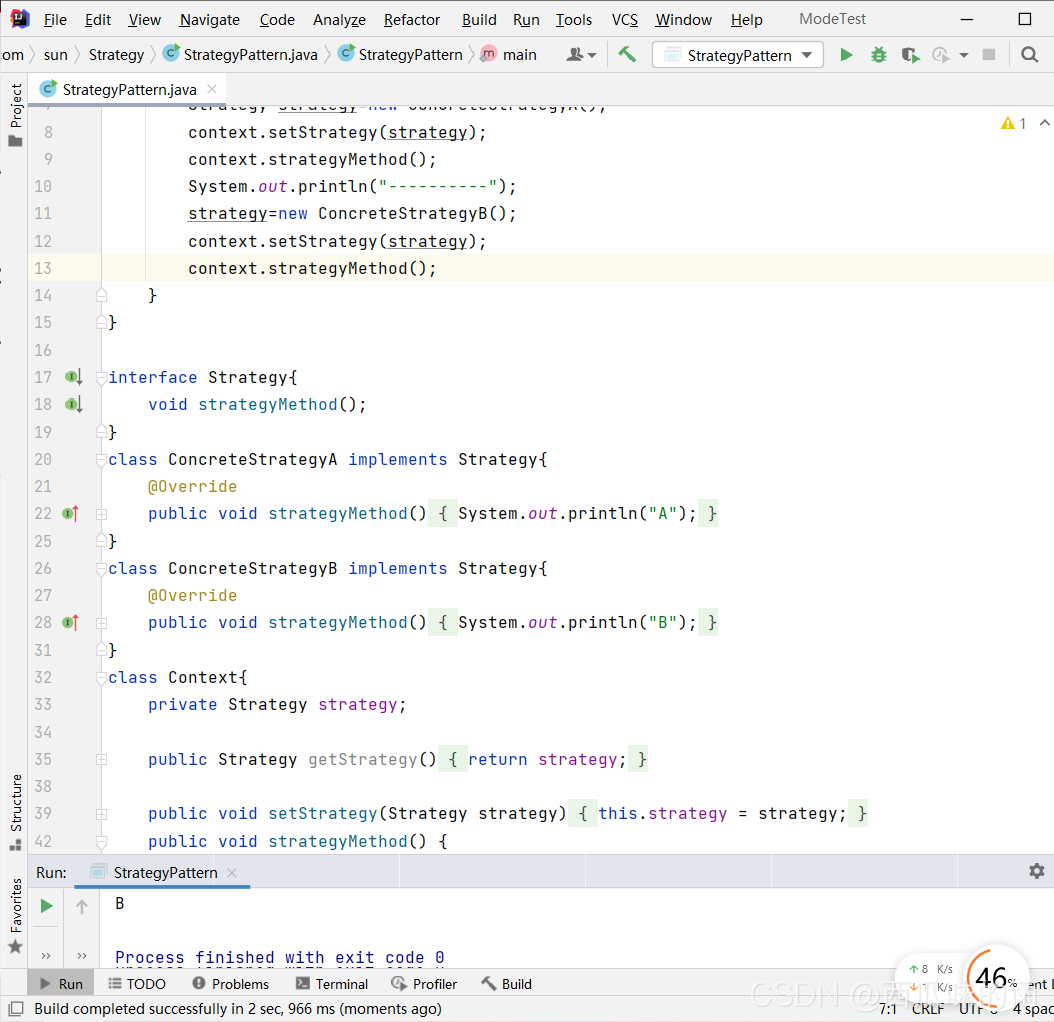
Task: Open StrategyPattern run configuration dropdown
Action: 737,55
